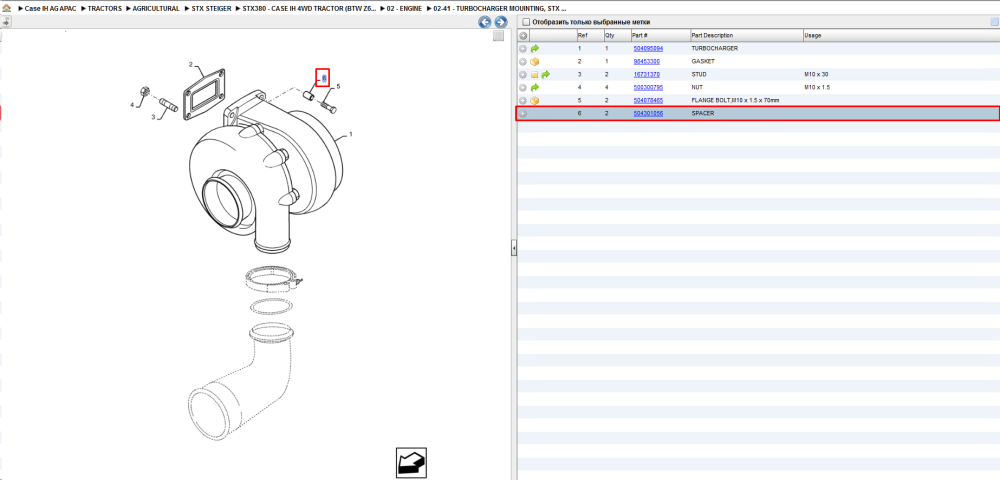This screenshot has height=480, width=1000.
Task: Add SPACER row with its plus icon
Action: pos(523,113)
